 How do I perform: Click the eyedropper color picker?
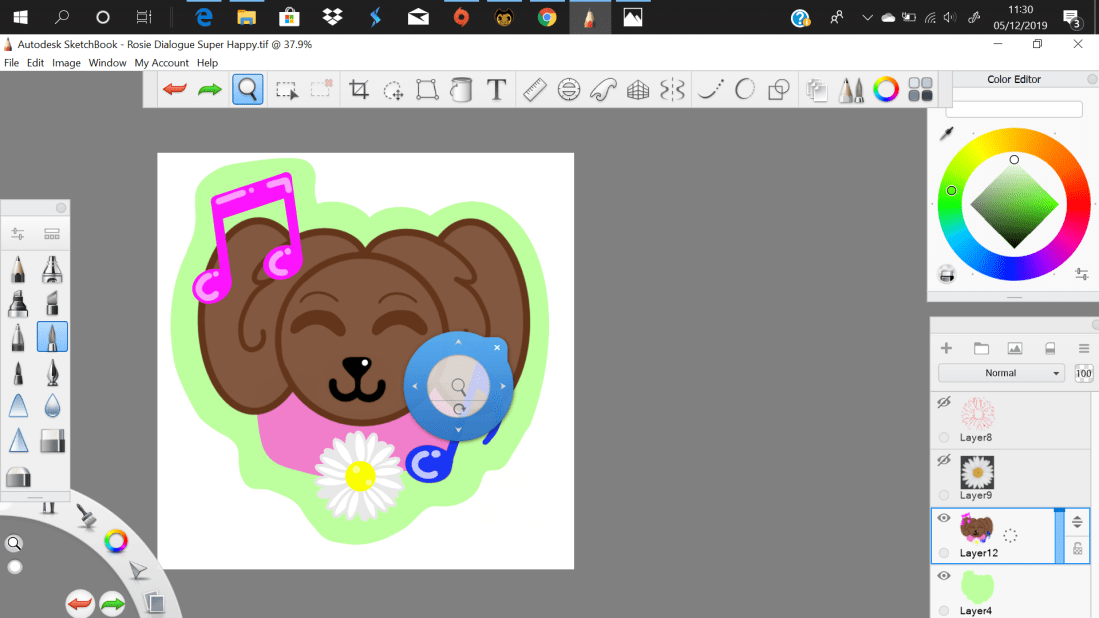(x=946, y=134)
